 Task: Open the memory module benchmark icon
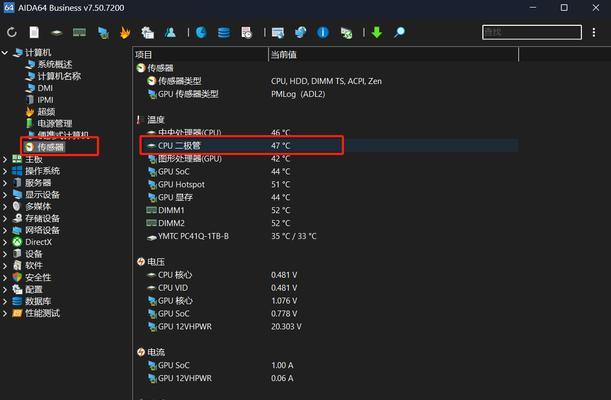(x=79, y=33)
